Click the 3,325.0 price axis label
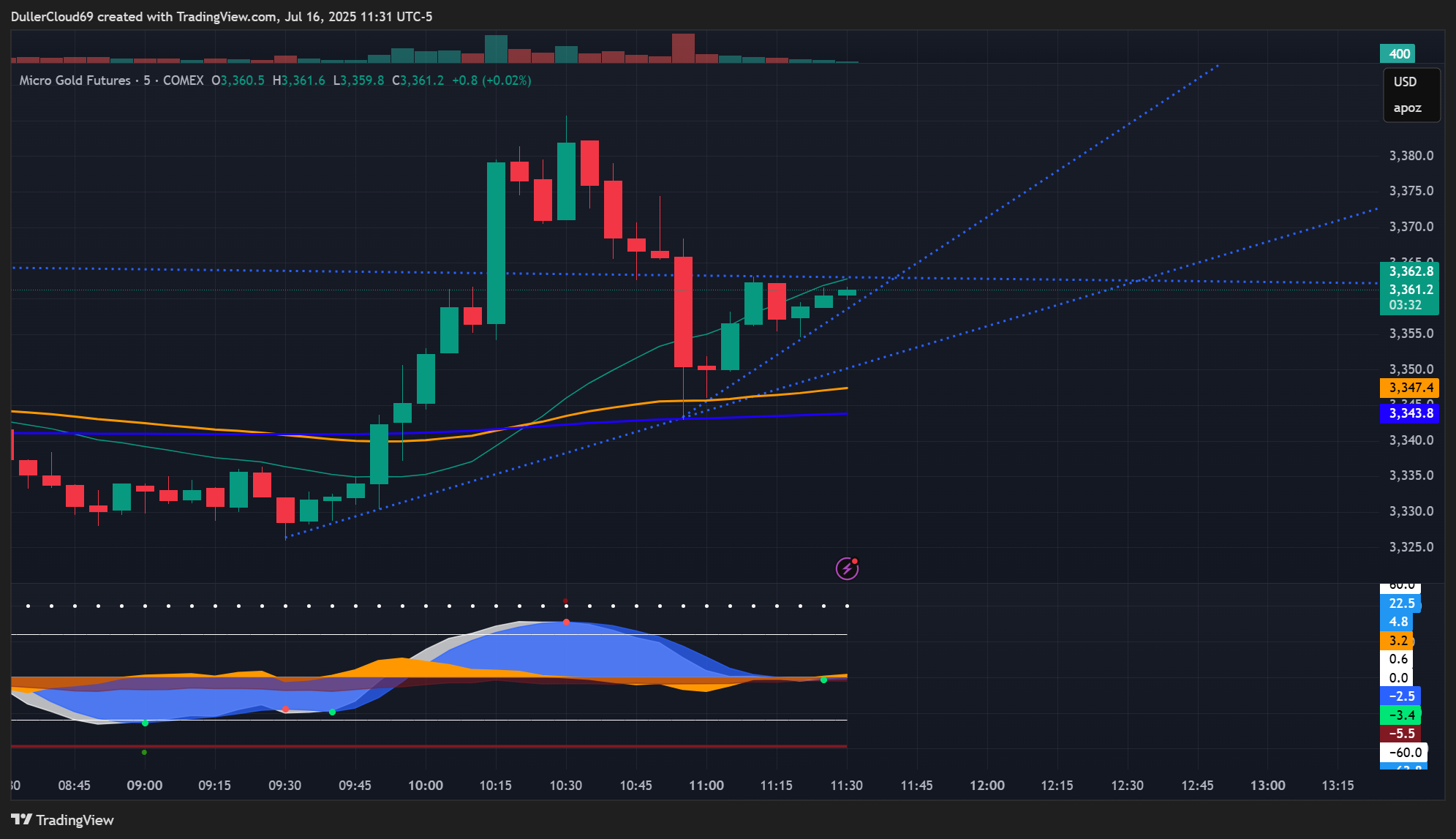1456x839 pixels. 1411,547
